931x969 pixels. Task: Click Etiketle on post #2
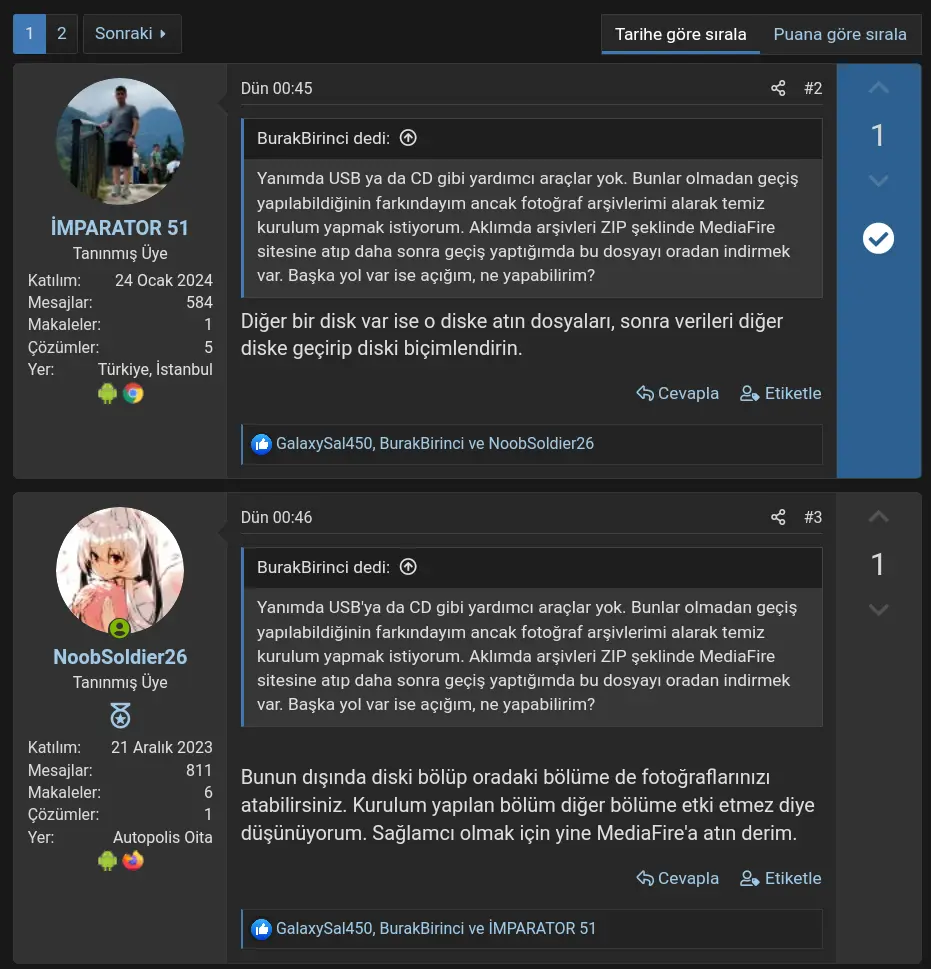point(781,394)
